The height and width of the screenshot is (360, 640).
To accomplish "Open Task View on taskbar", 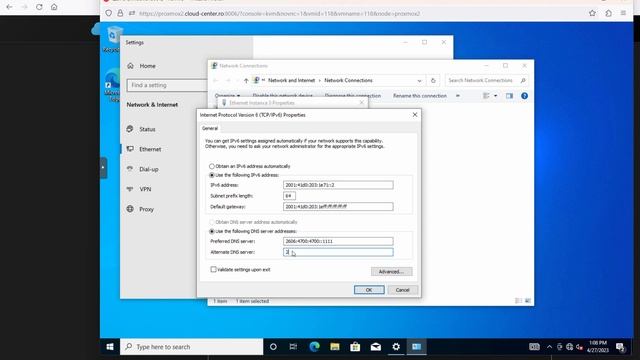I will pyautogui.click(x=293, y=347).
